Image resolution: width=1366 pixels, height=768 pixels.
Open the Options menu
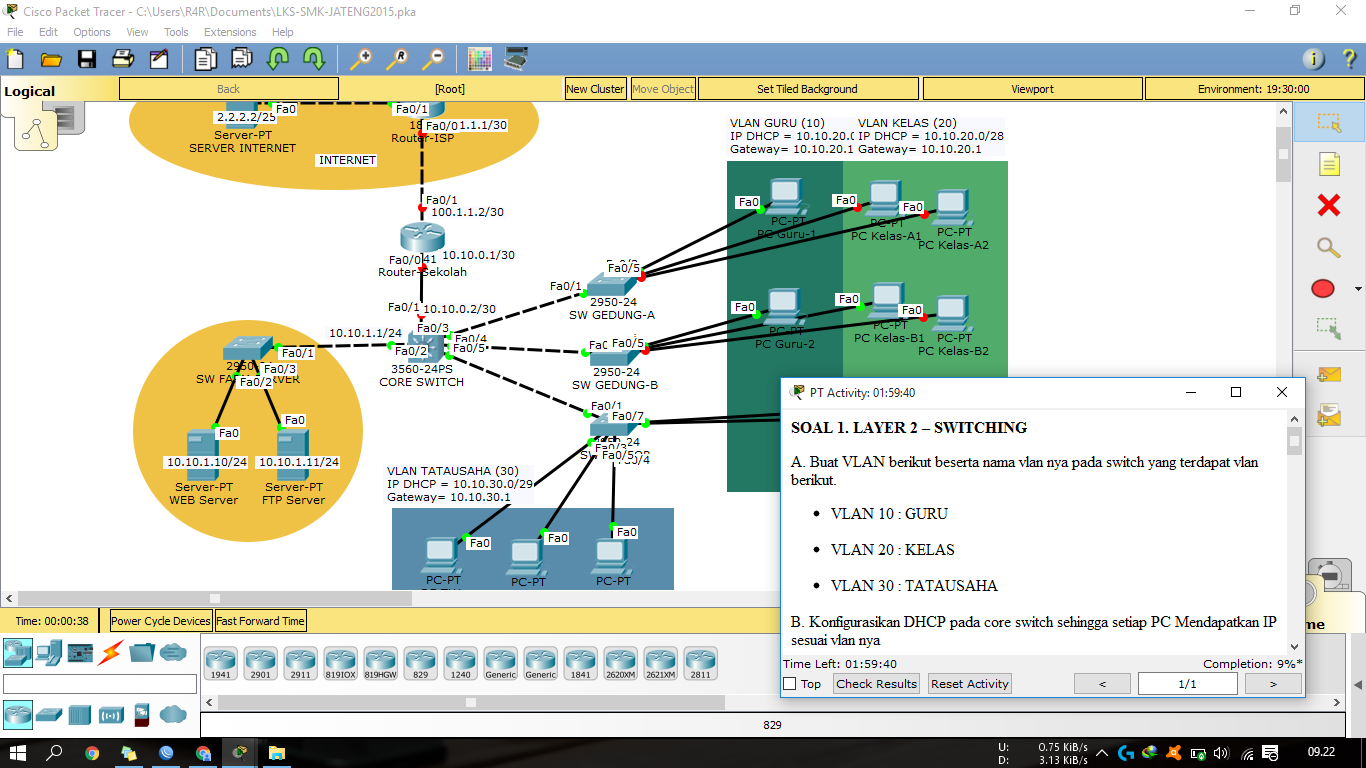pyautogui.click(x=92, y=32)
